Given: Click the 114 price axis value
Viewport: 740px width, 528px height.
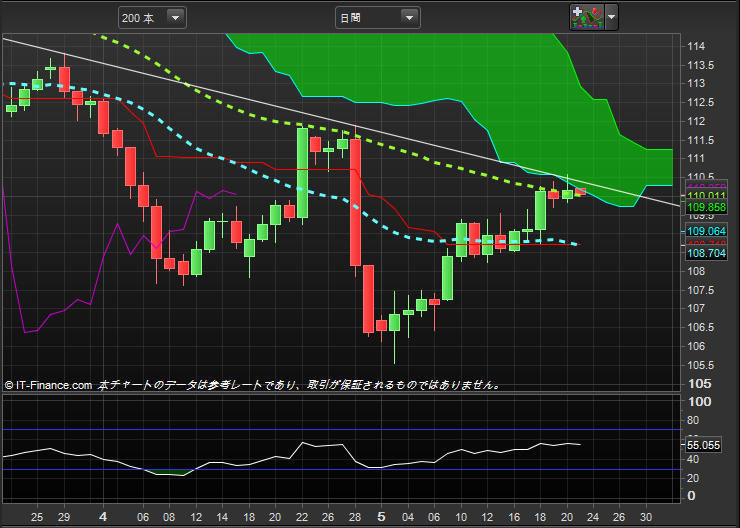Looking at the screenshot, I should (696, 46).
